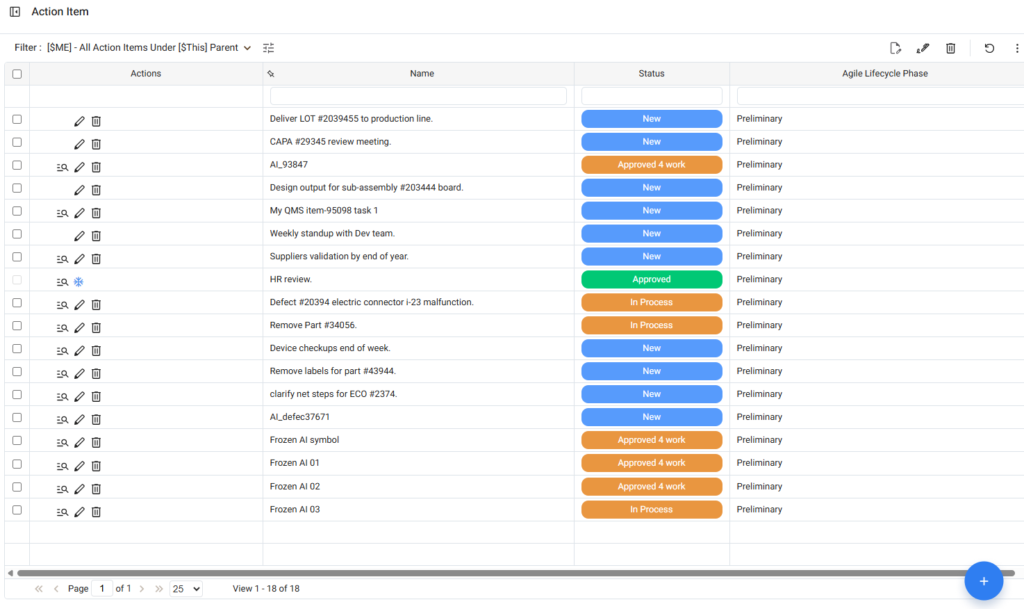
Task: Click the top toolbar trash delete icon
Action: click(951, 48)
